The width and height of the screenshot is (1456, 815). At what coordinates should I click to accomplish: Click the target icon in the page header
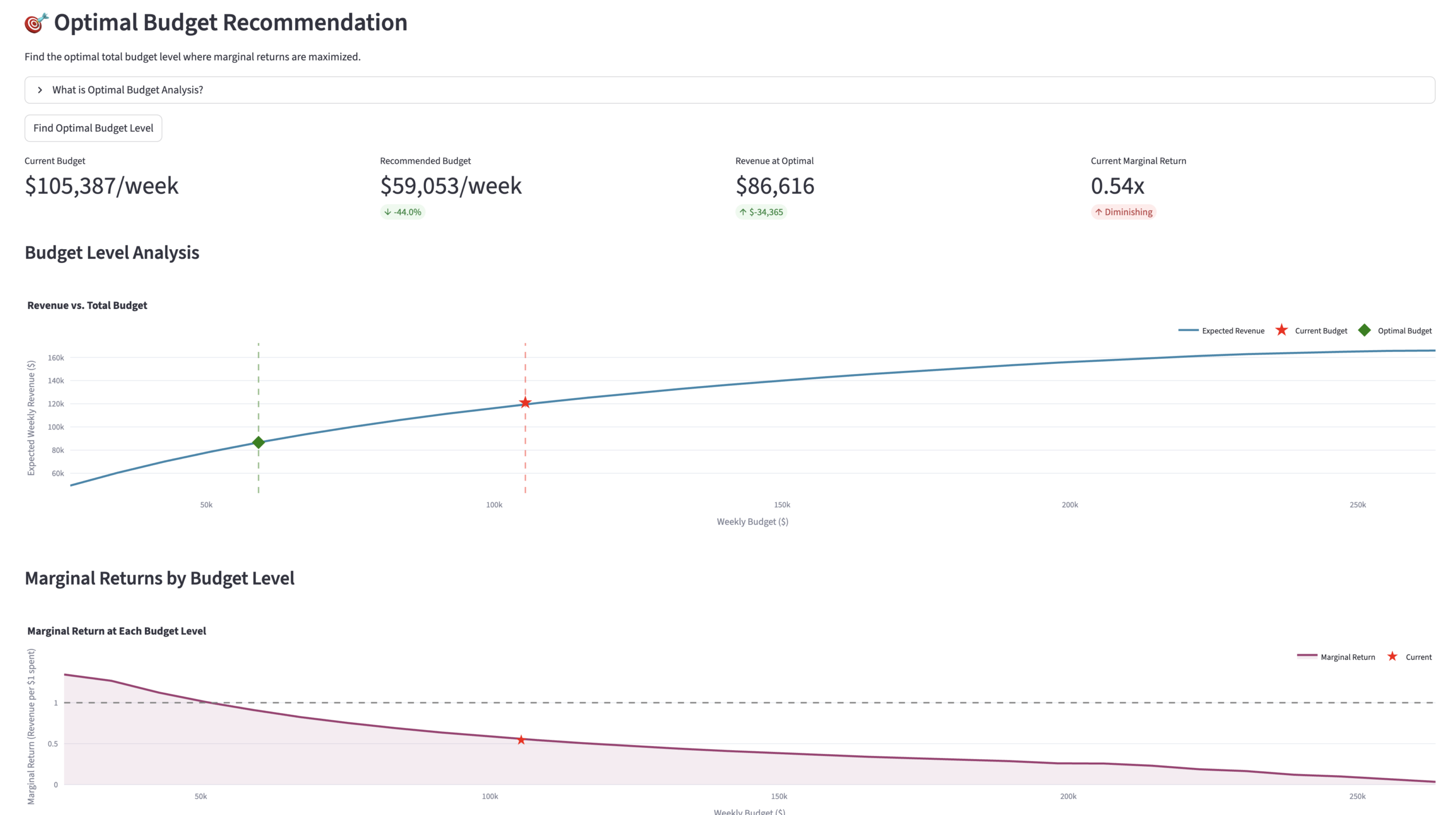click(x=35, y=23)
